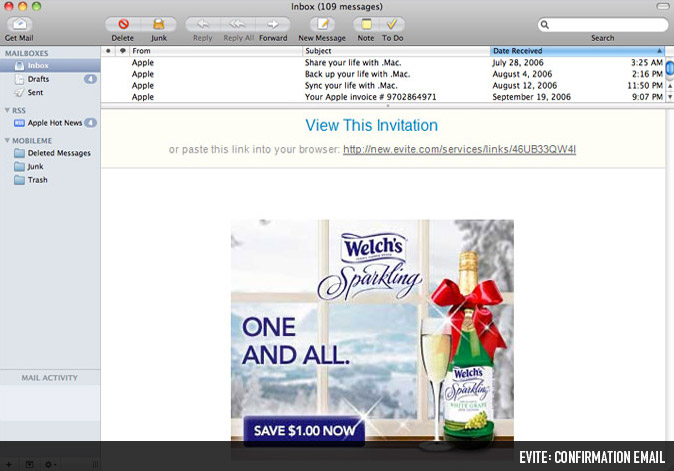Select the Inbox mailbox

[50, 65]
